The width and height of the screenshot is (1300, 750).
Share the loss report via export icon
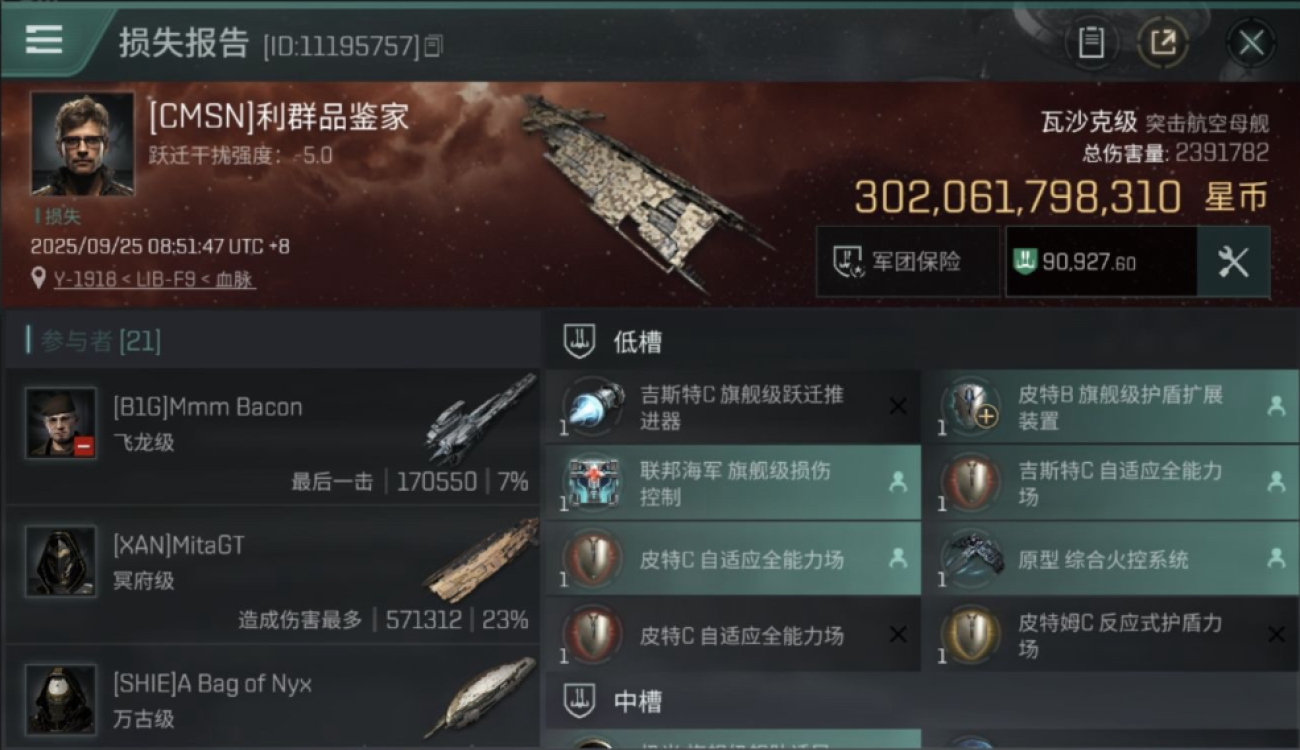click(x=1163, y=43)
